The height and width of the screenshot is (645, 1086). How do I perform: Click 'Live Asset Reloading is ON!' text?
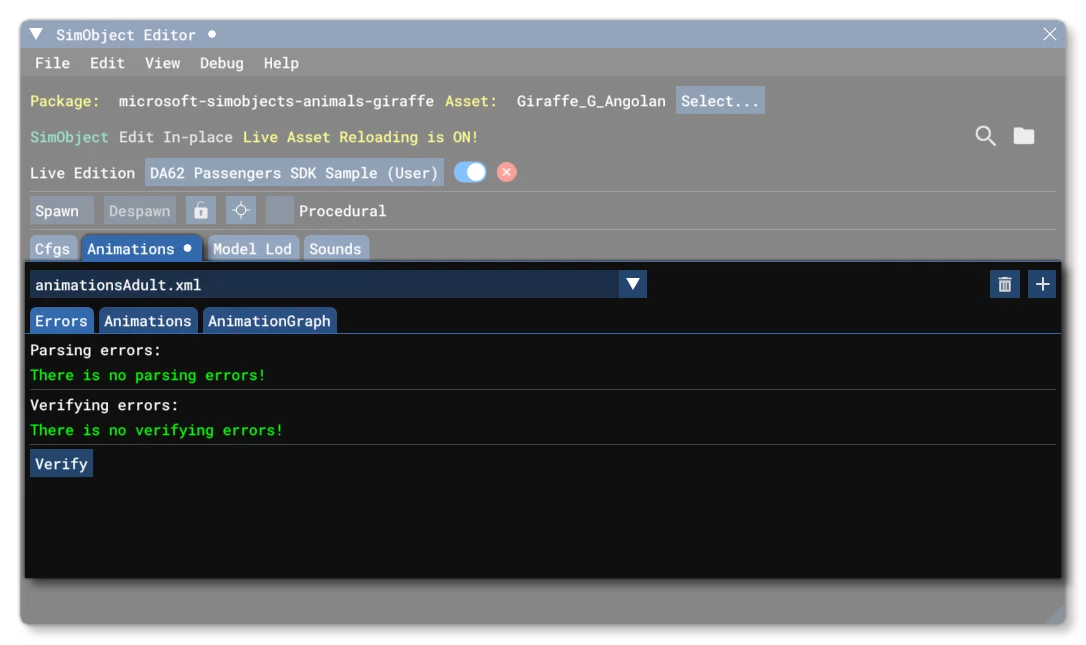tap(360, 136)
